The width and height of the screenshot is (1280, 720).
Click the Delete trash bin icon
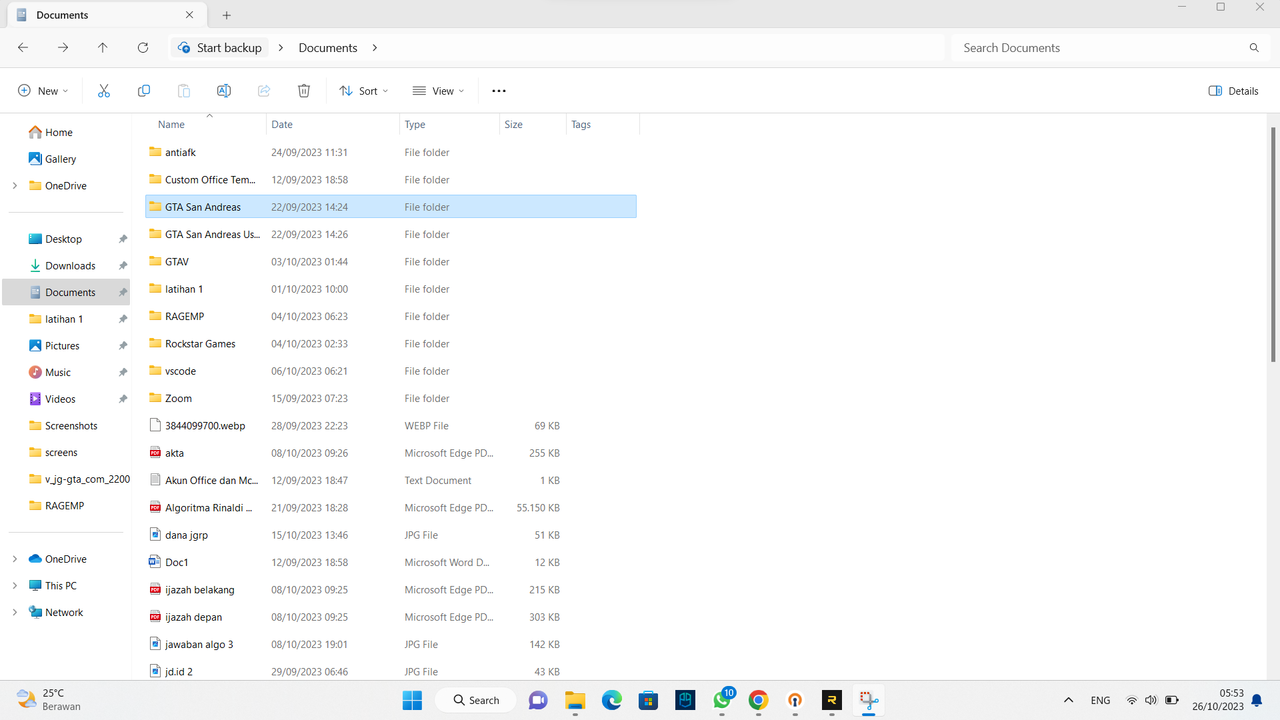(x=304, y=91)
